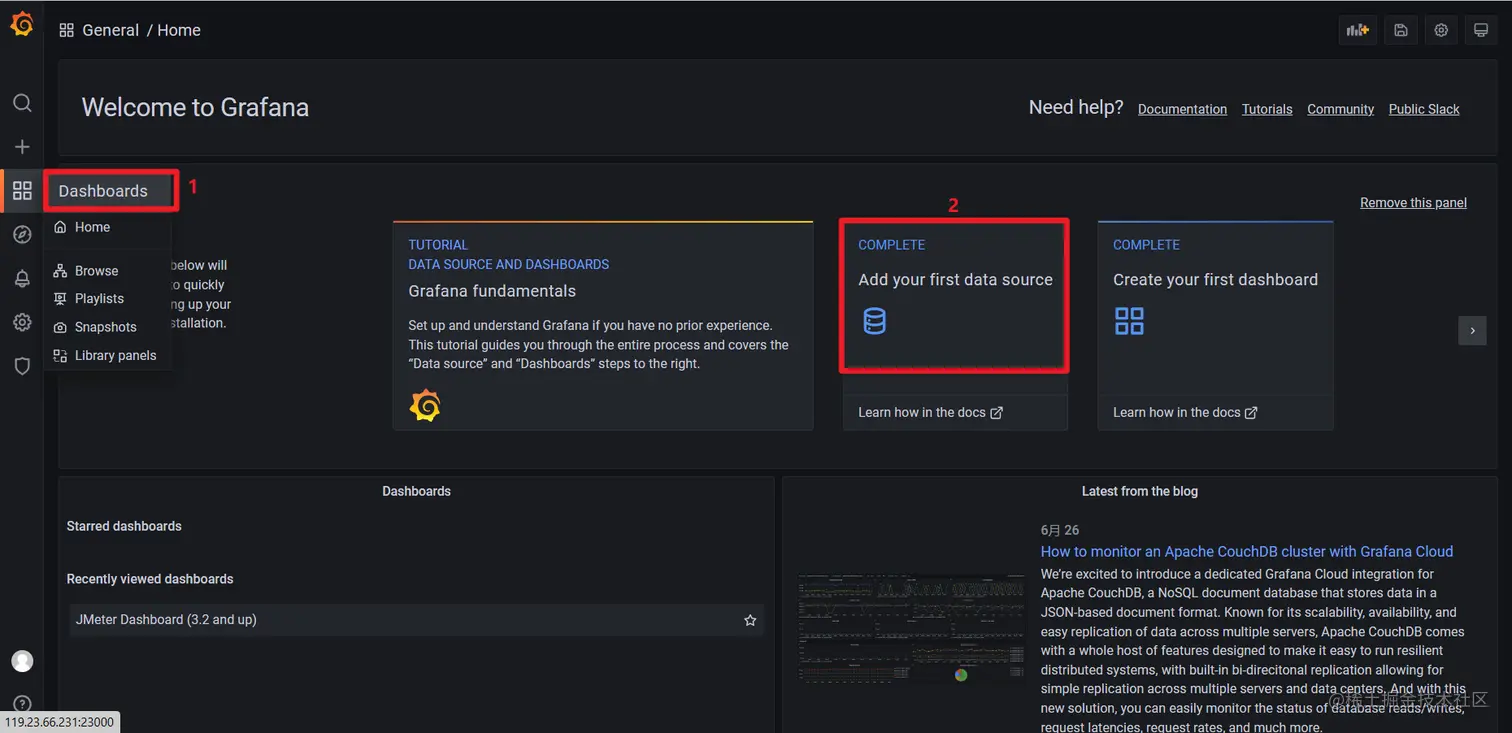Open the Server Admin shield icon
Image resolution: width=1512 pixels, height=733 pixels.
(22, 366)
